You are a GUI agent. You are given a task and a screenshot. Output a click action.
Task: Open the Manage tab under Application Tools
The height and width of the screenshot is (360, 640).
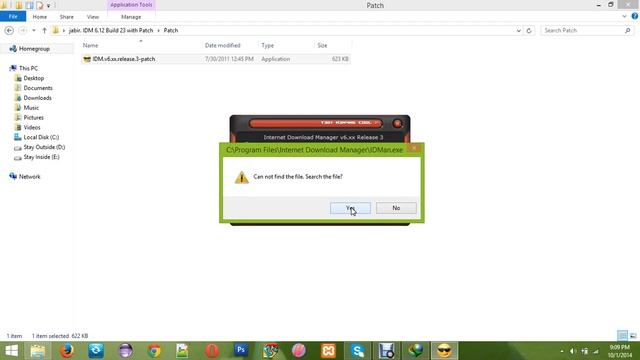coord(131,17)
